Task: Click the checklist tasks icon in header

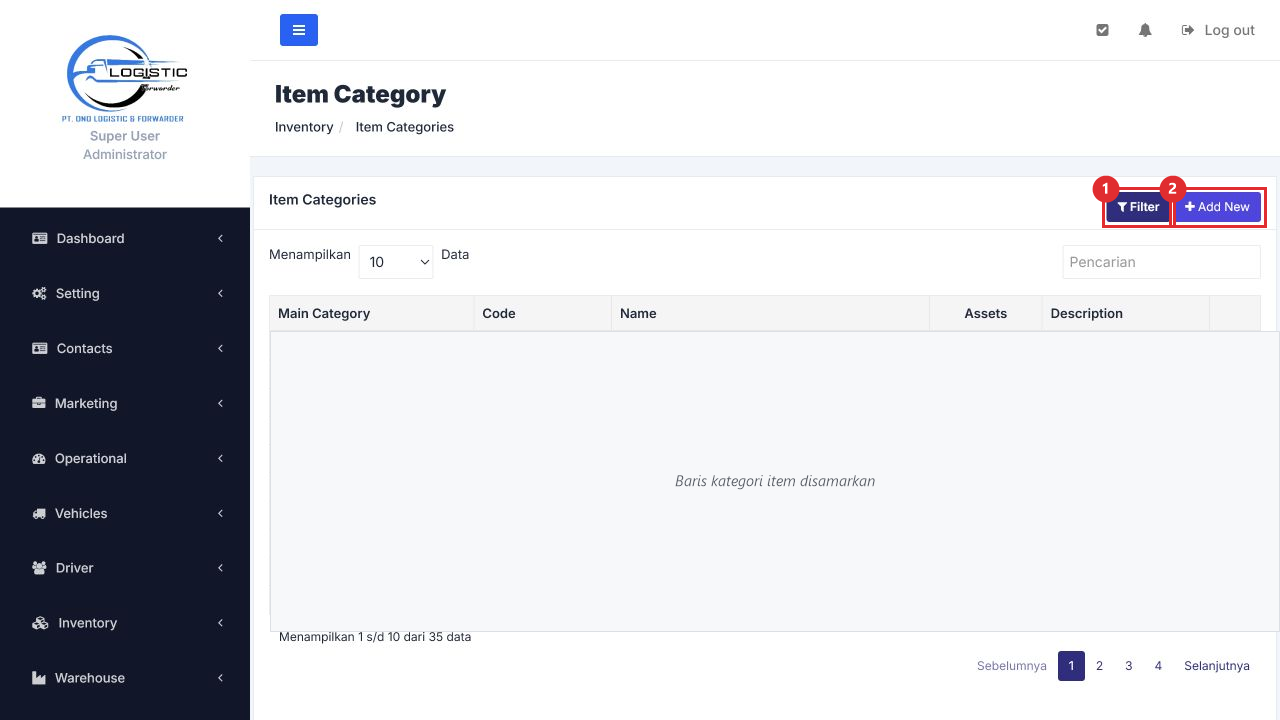Action: pyautogui.click(x=1102, y=30)
